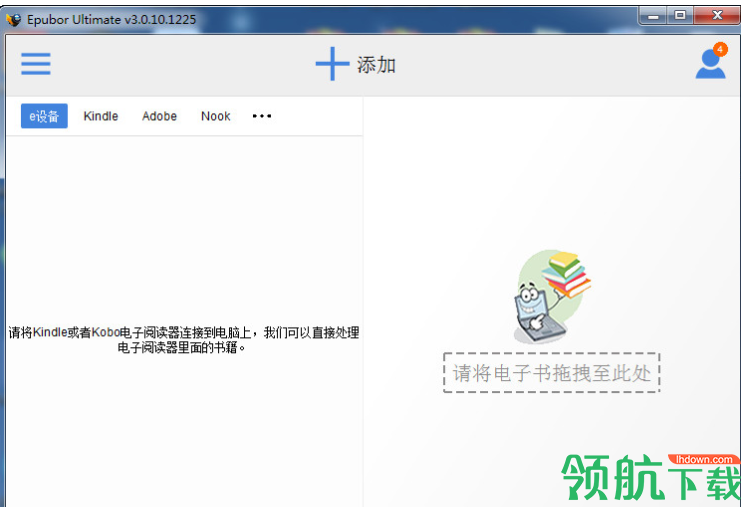Click the 添加 label
Viewport: 741px width, 507px height.
376,65
